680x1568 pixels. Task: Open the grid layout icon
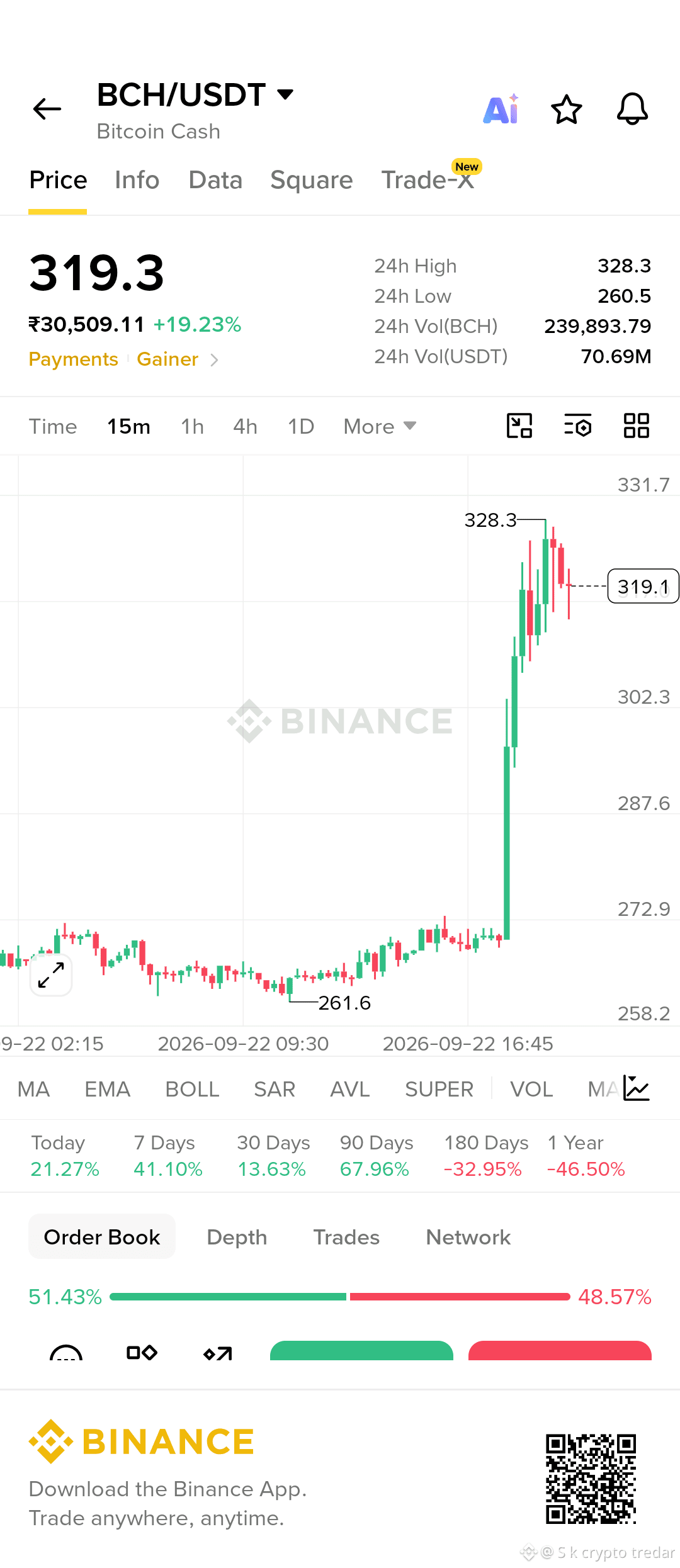(636, 426)
